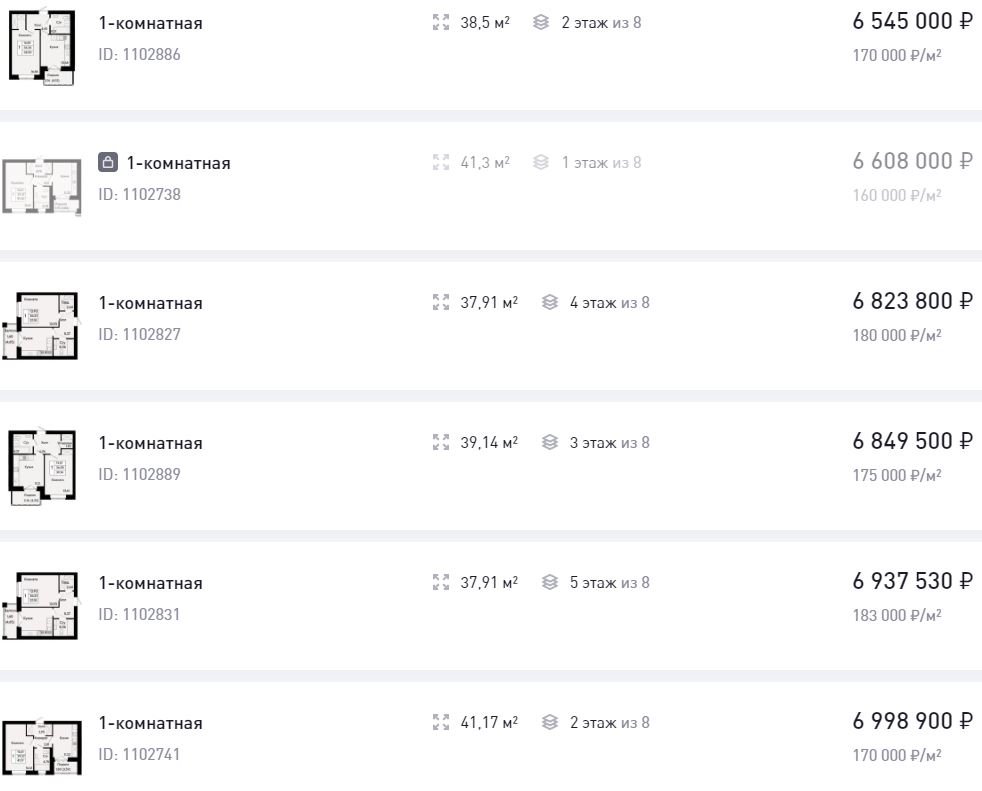
Task: Click the price 6 823 800 ₽
Action: [912, 301]
